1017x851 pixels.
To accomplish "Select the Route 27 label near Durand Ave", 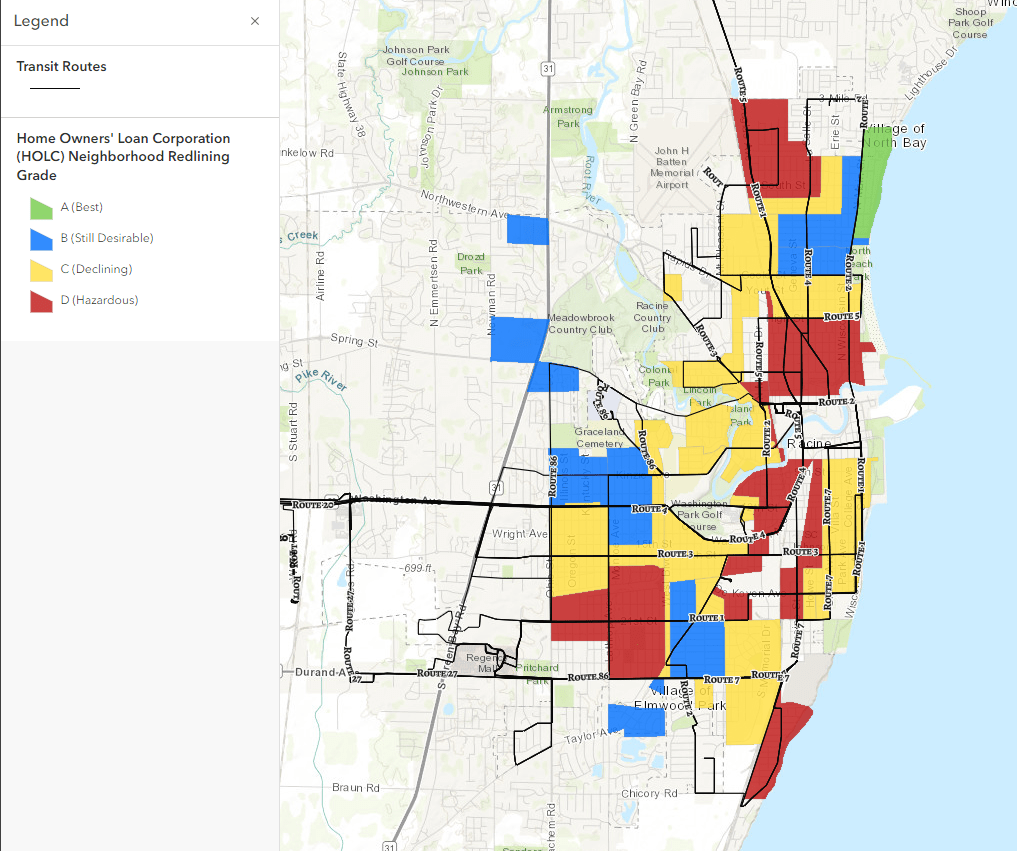I will pos(438,674).
